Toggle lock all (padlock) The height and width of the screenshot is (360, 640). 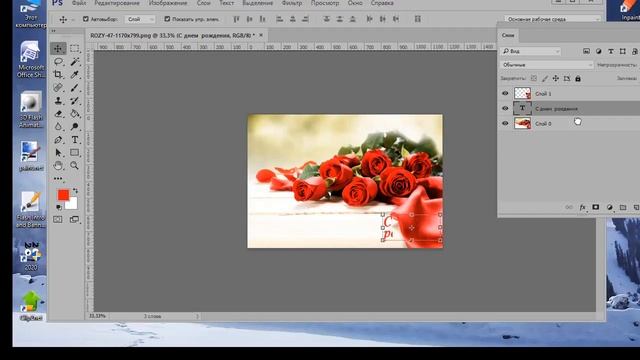coord(578,78)
